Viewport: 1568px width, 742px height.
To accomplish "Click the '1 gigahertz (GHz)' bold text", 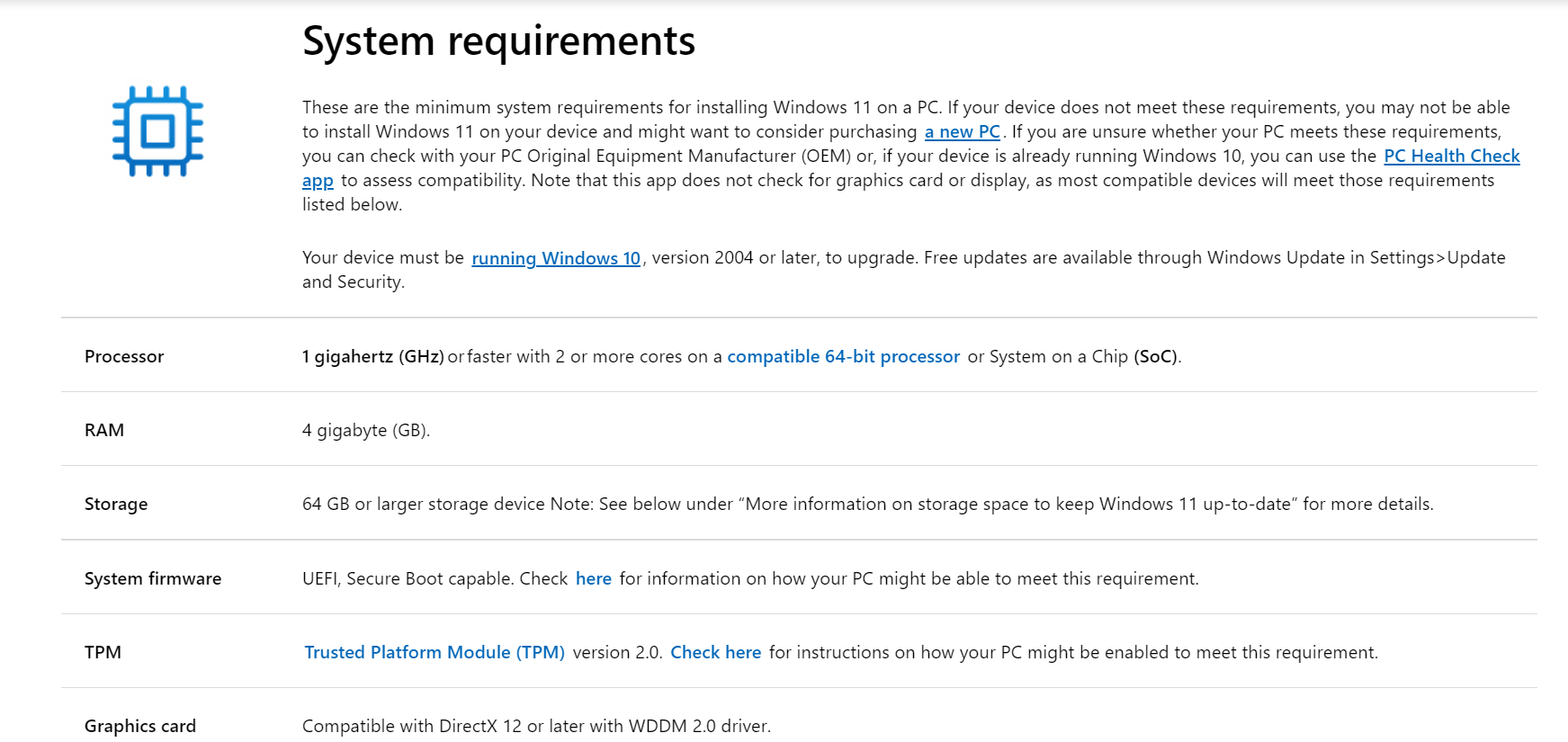I will pos(373,356).
